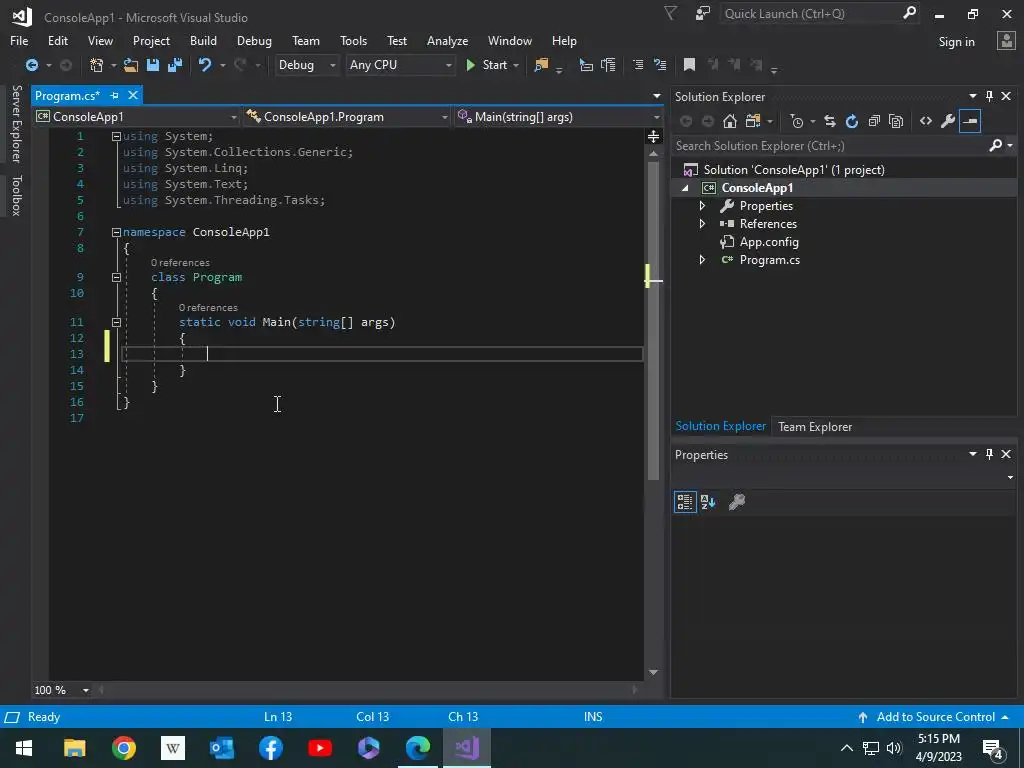Click the Navigate Backward toolbar arrow
The image size is (1024, 768).
[31, 65]
